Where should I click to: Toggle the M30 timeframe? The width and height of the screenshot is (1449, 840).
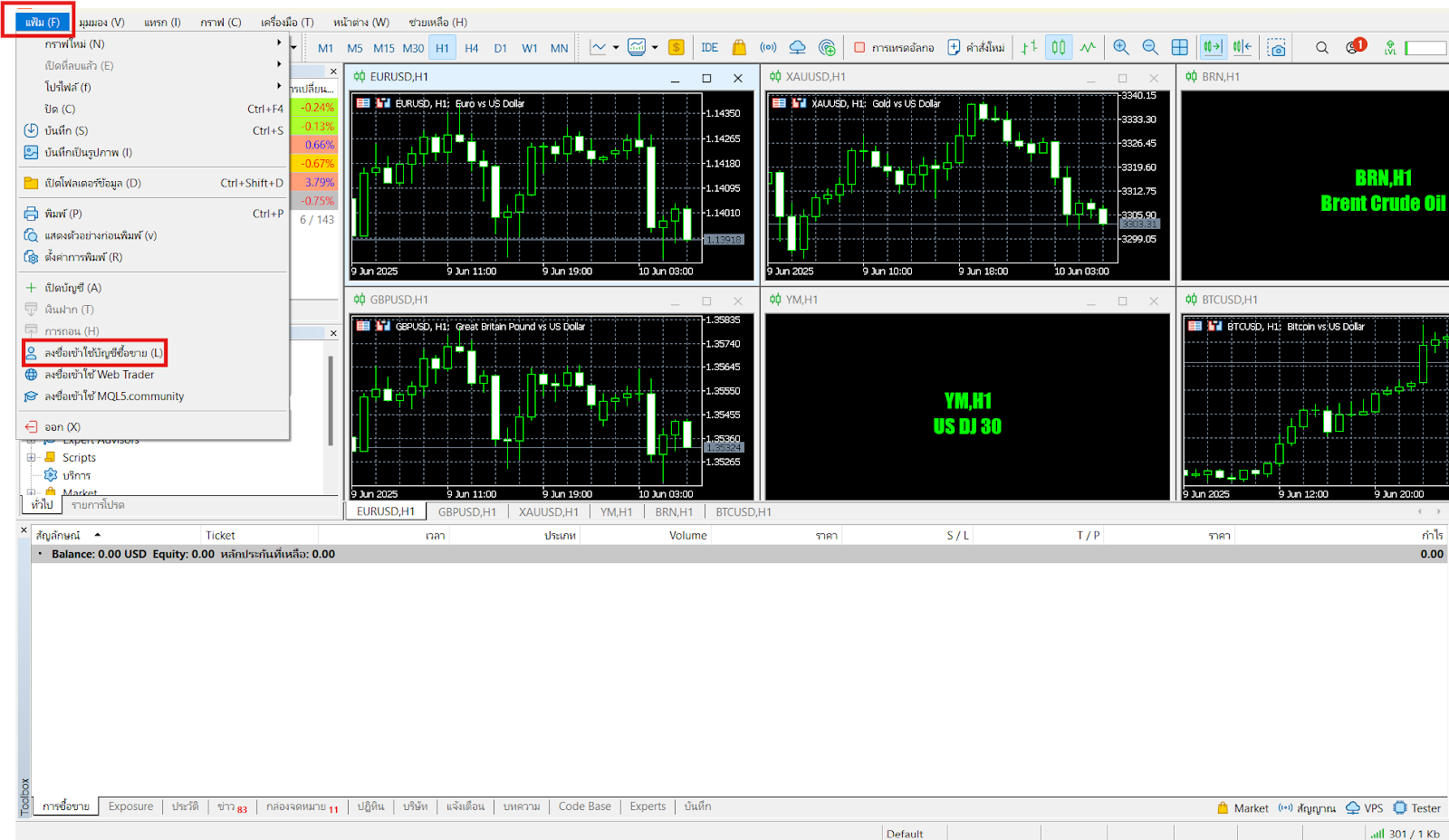[413, 48]
